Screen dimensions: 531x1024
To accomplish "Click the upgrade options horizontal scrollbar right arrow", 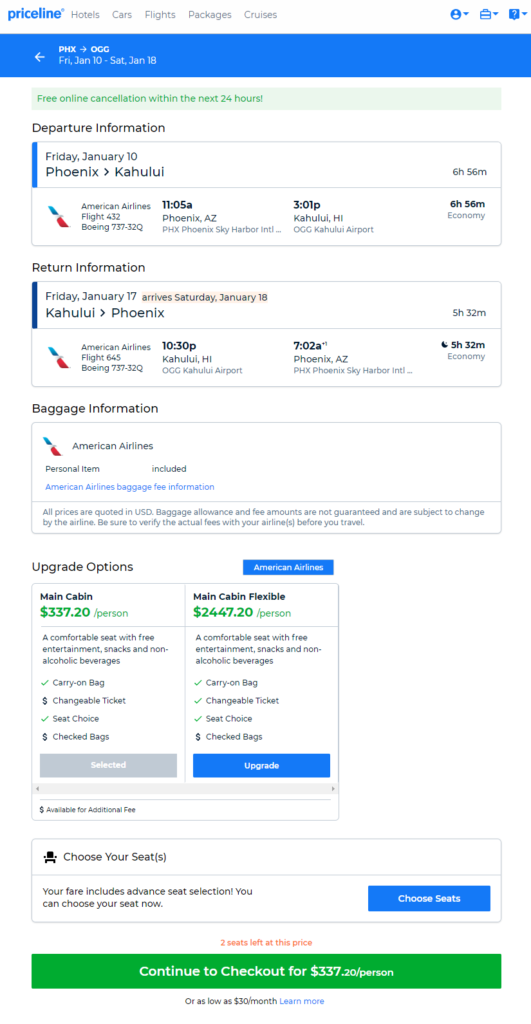I will coord(334,789).
